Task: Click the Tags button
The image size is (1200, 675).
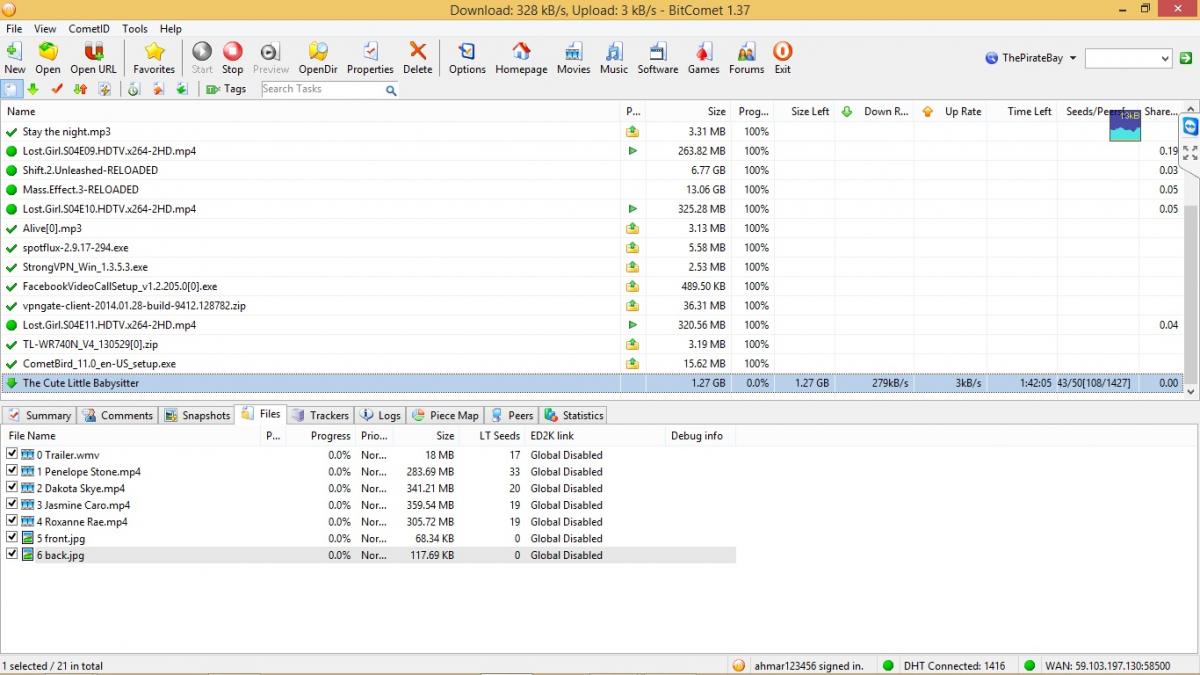Action: coord(226,89)
